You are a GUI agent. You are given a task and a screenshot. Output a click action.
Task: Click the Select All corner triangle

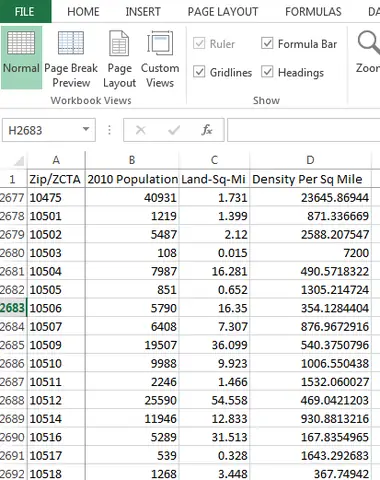(19, 161)
